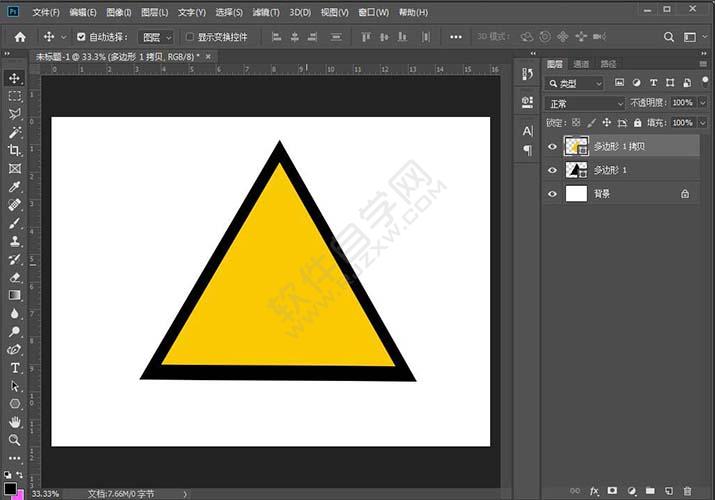Select the Crop tool
Image resolution: width=715 pixels, height=500 pixels.
coord(15,150)
